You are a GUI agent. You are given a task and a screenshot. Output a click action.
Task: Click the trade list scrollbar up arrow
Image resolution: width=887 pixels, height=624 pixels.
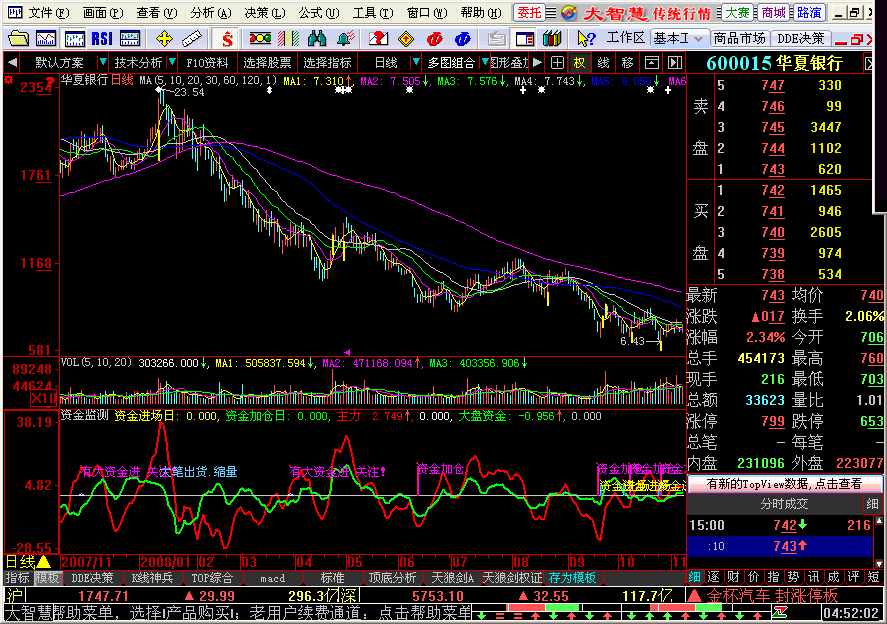tap(879, 520)
